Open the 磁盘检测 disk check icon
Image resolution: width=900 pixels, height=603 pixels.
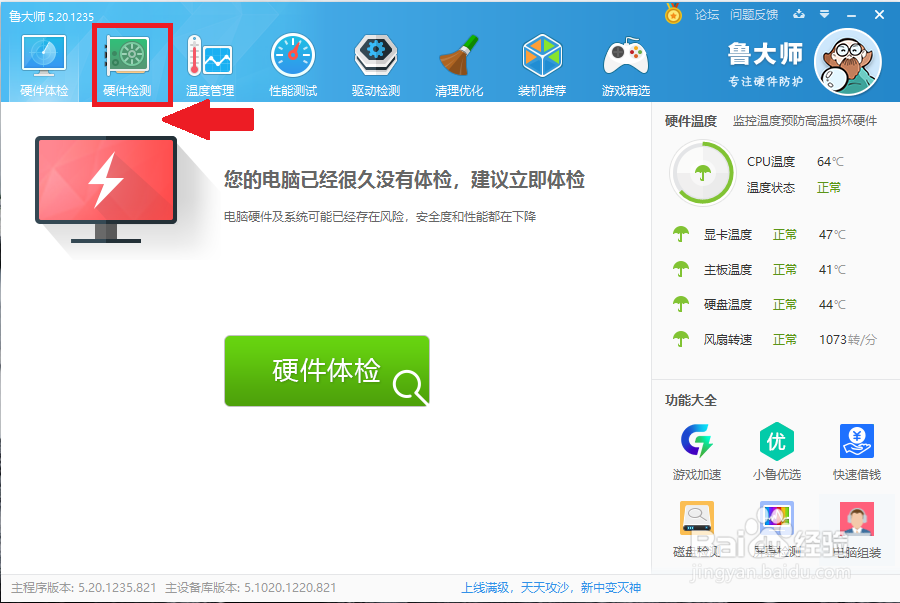click(697, 518)
